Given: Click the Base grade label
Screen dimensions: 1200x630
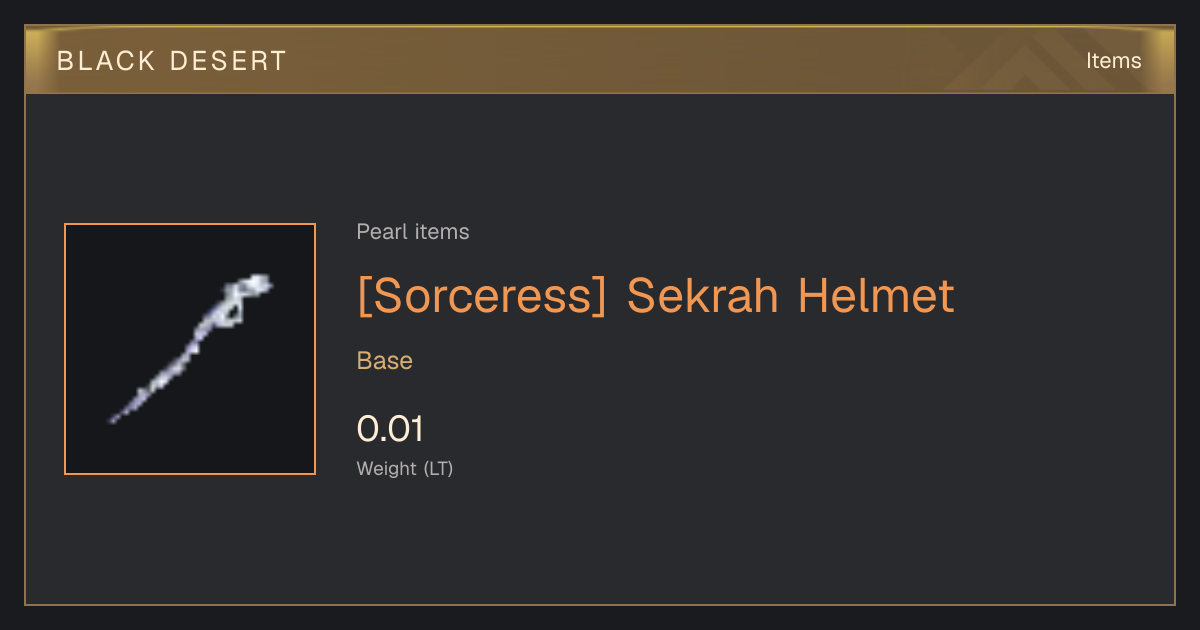Looking at the screenshot, I should coord(385,361).
